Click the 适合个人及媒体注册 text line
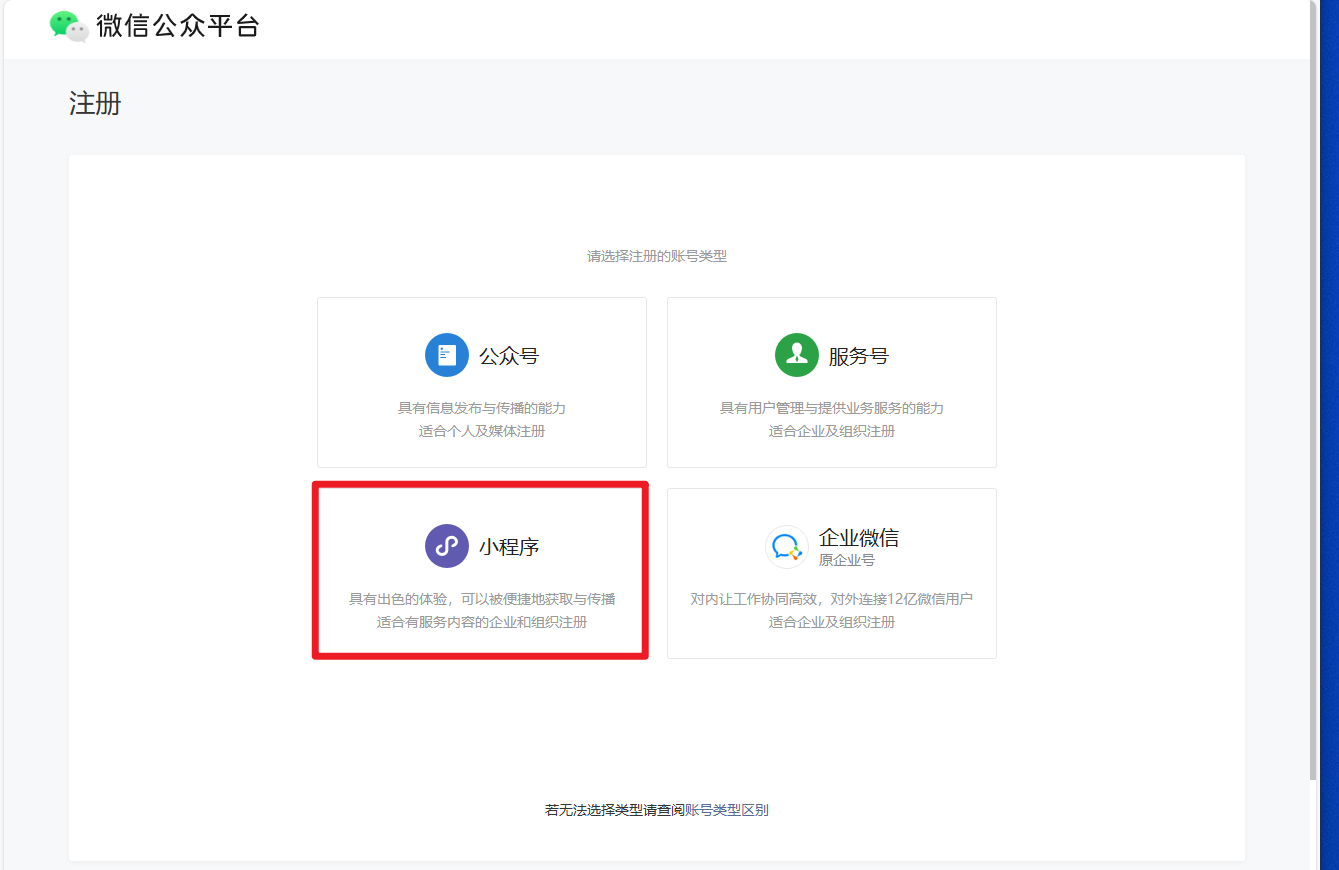The image size is (1339, 870). pos(482,431)
